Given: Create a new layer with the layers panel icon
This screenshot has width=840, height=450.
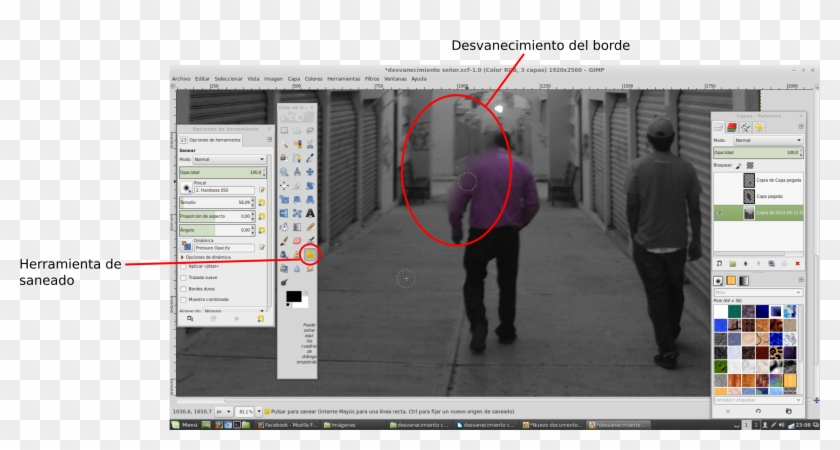Looking at the screenshot, I should click(x=719, y=264).
